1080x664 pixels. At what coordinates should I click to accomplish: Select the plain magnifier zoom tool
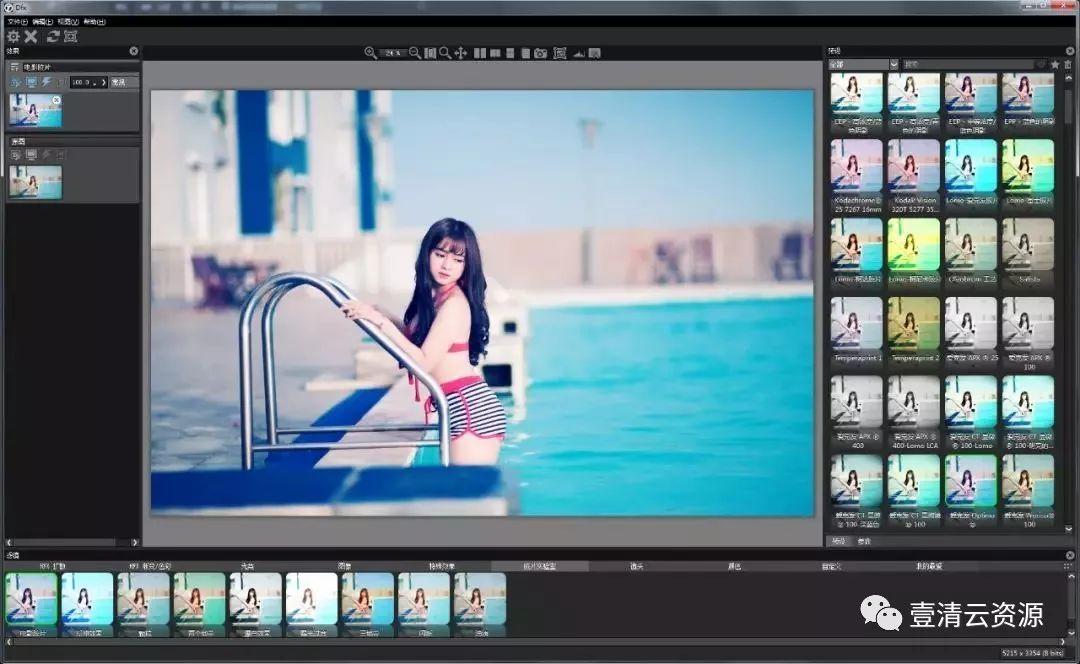tap(445, 53)
